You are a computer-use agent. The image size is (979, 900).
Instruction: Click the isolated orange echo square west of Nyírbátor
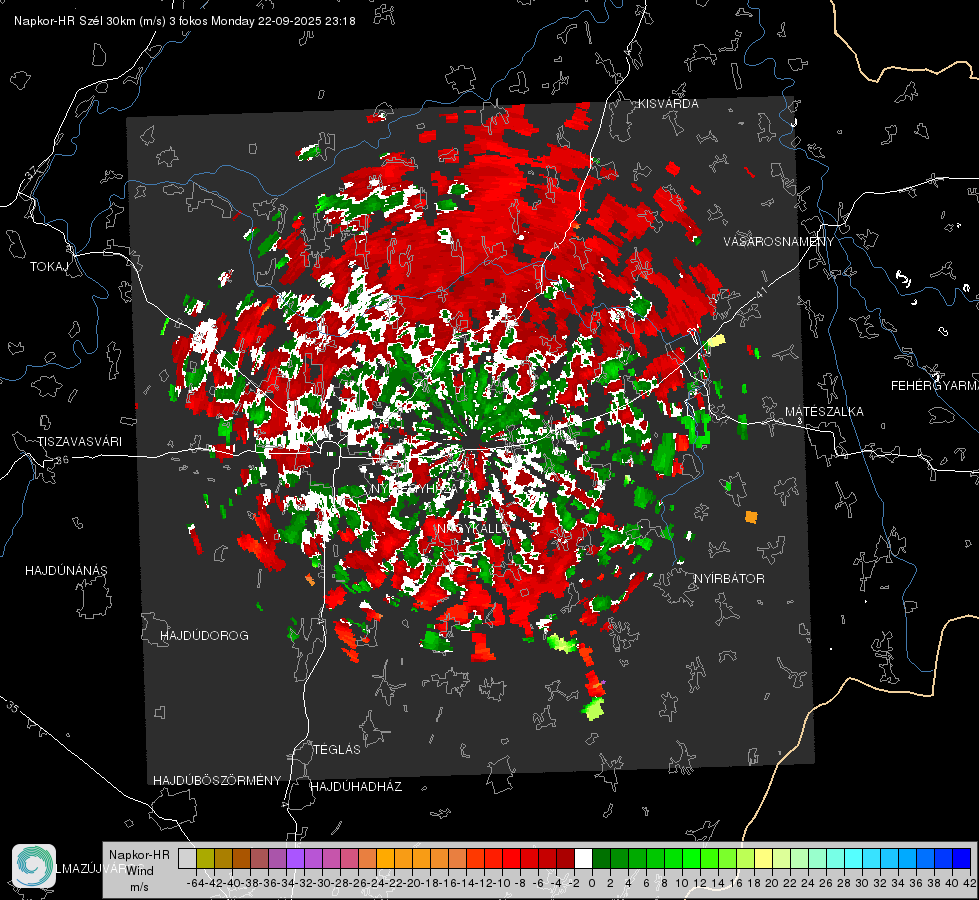coord(751,517)
